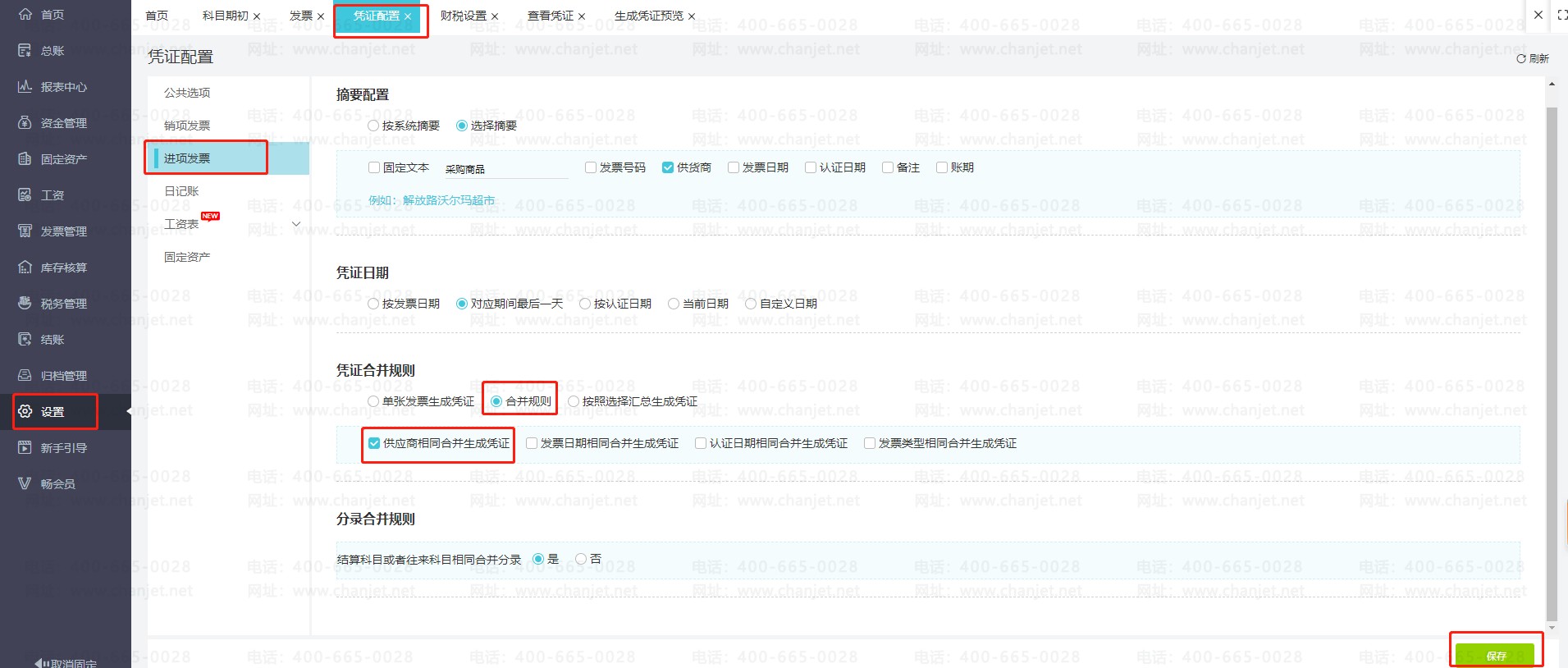Viewport: 1568px width, 668px height.
Task: Open the 财税设置 tab
Action: [x=463, y=16]
